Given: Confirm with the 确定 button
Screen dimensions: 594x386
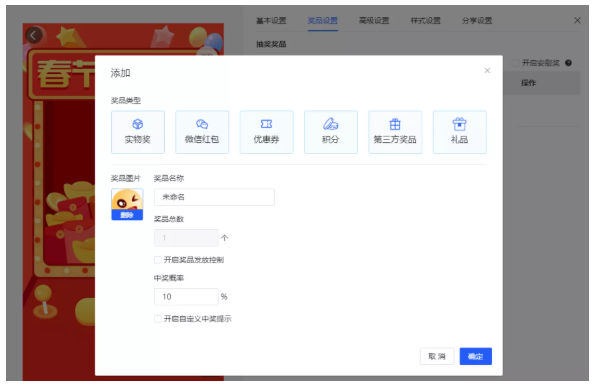Looking at the screenshot, I should pos(475,356).
